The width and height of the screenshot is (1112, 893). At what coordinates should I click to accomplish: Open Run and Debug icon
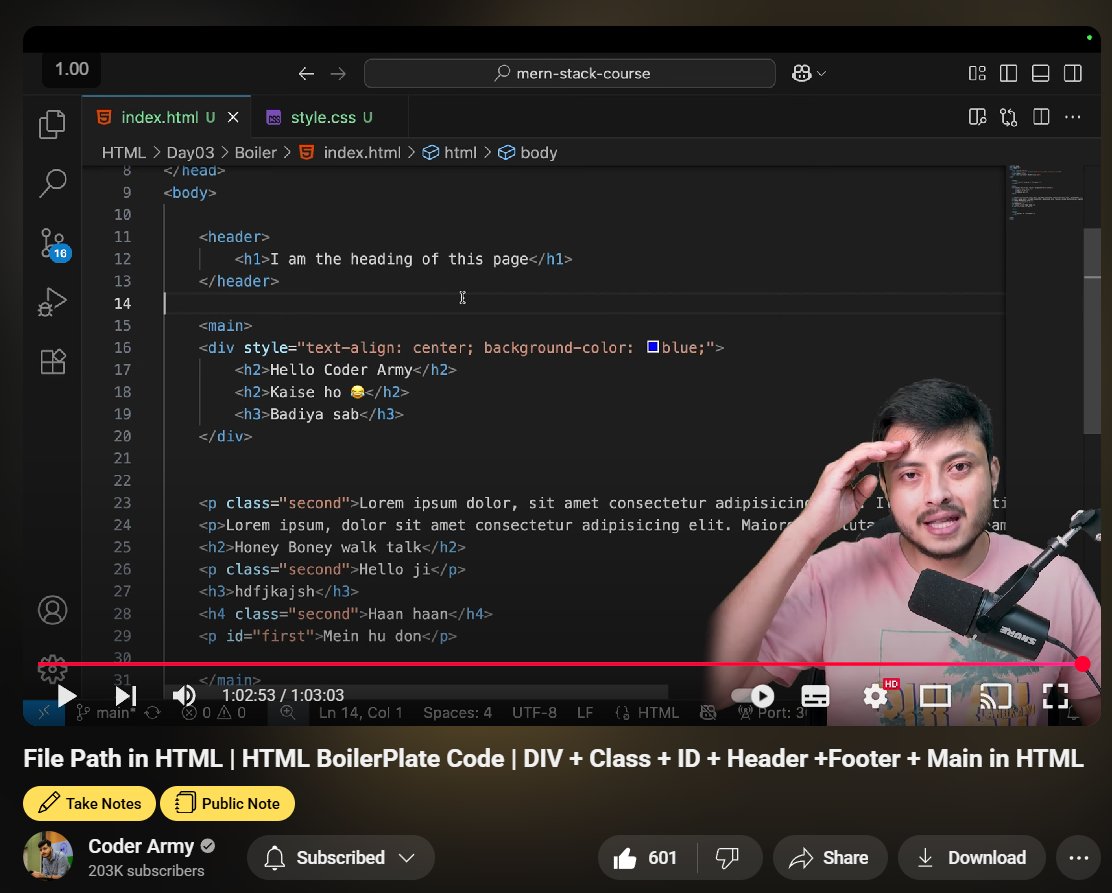(x=52, y=302)
